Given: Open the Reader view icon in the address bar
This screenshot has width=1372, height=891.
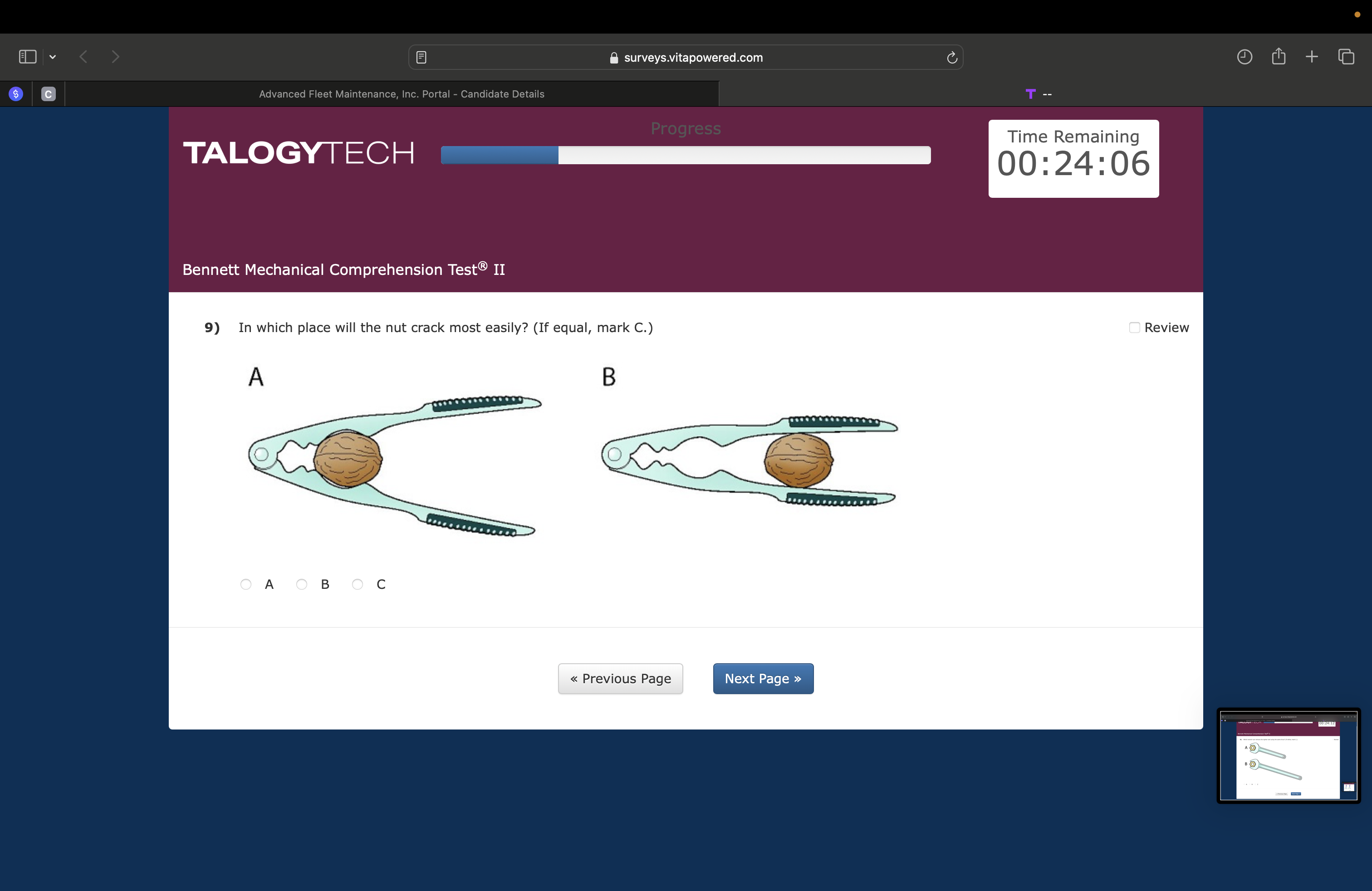Looking at the screenshot, I should point(421,57).
